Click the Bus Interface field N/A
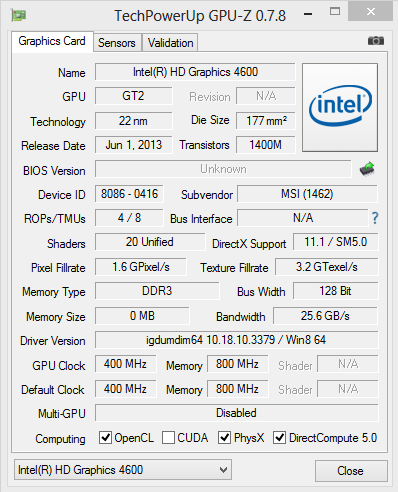Screen dimensions: 398x492 [x=303, y=218]
